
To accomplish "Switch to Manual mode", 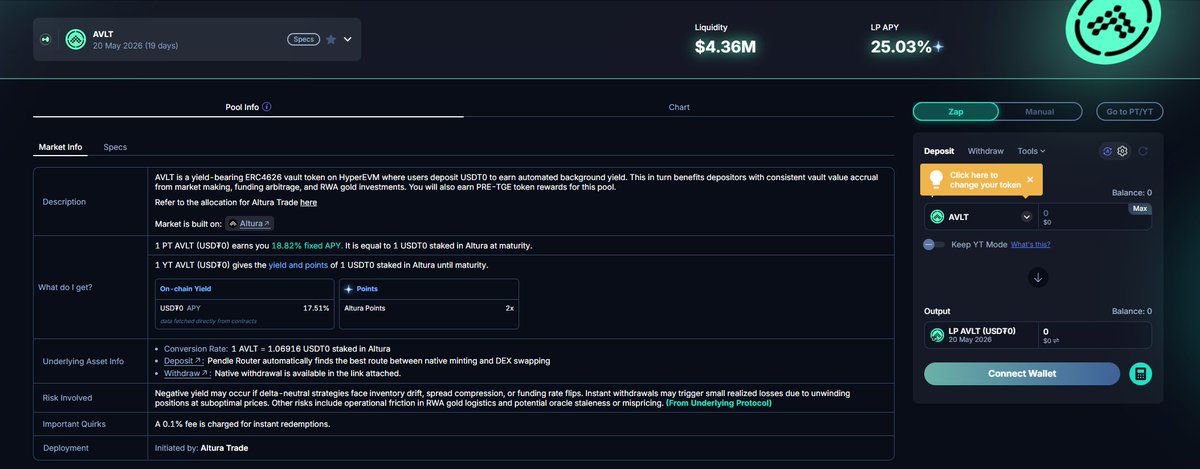I will click(x=1039, y=111).
